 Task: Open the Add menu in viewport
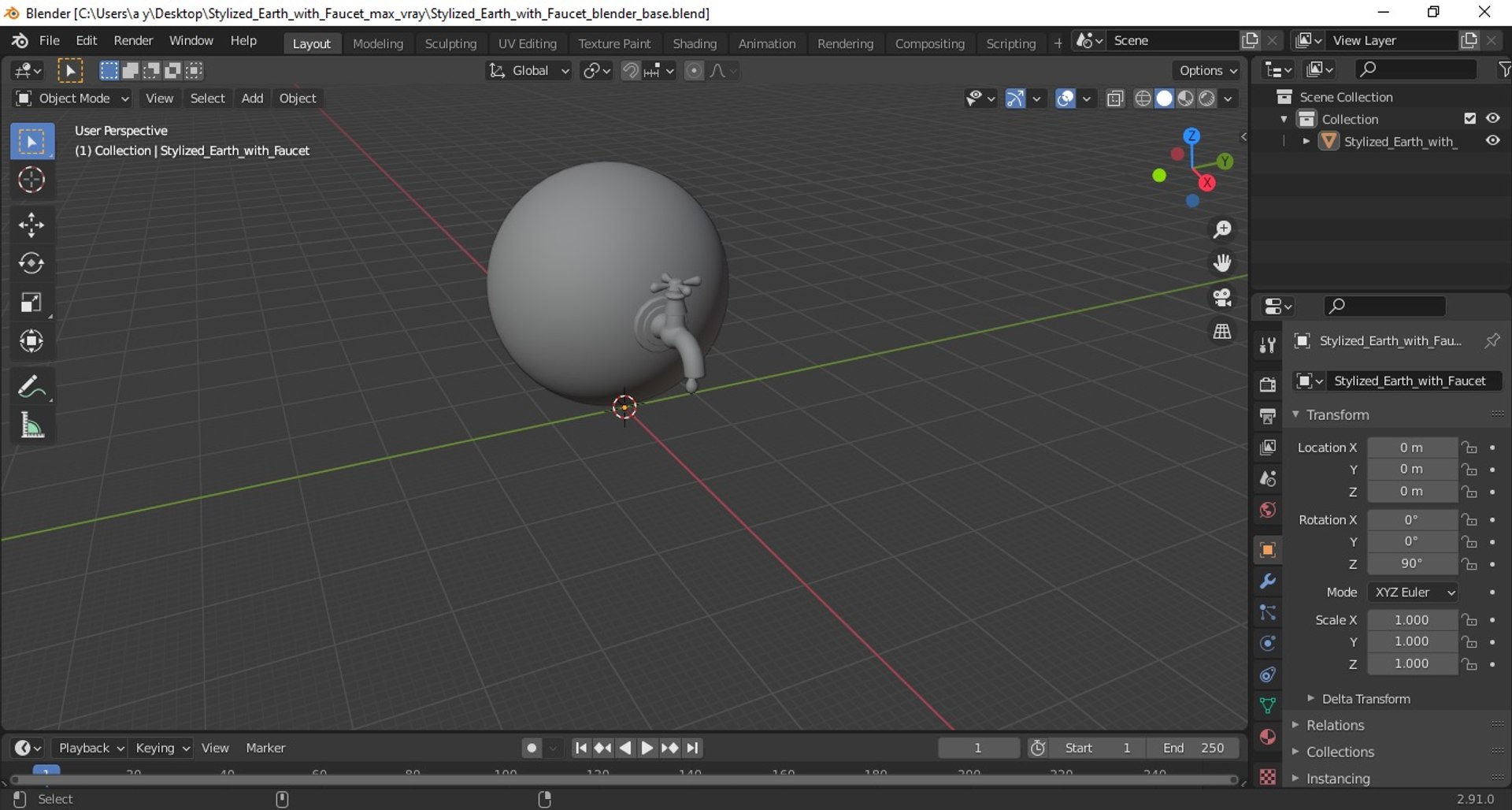click(x=252, y=98)
